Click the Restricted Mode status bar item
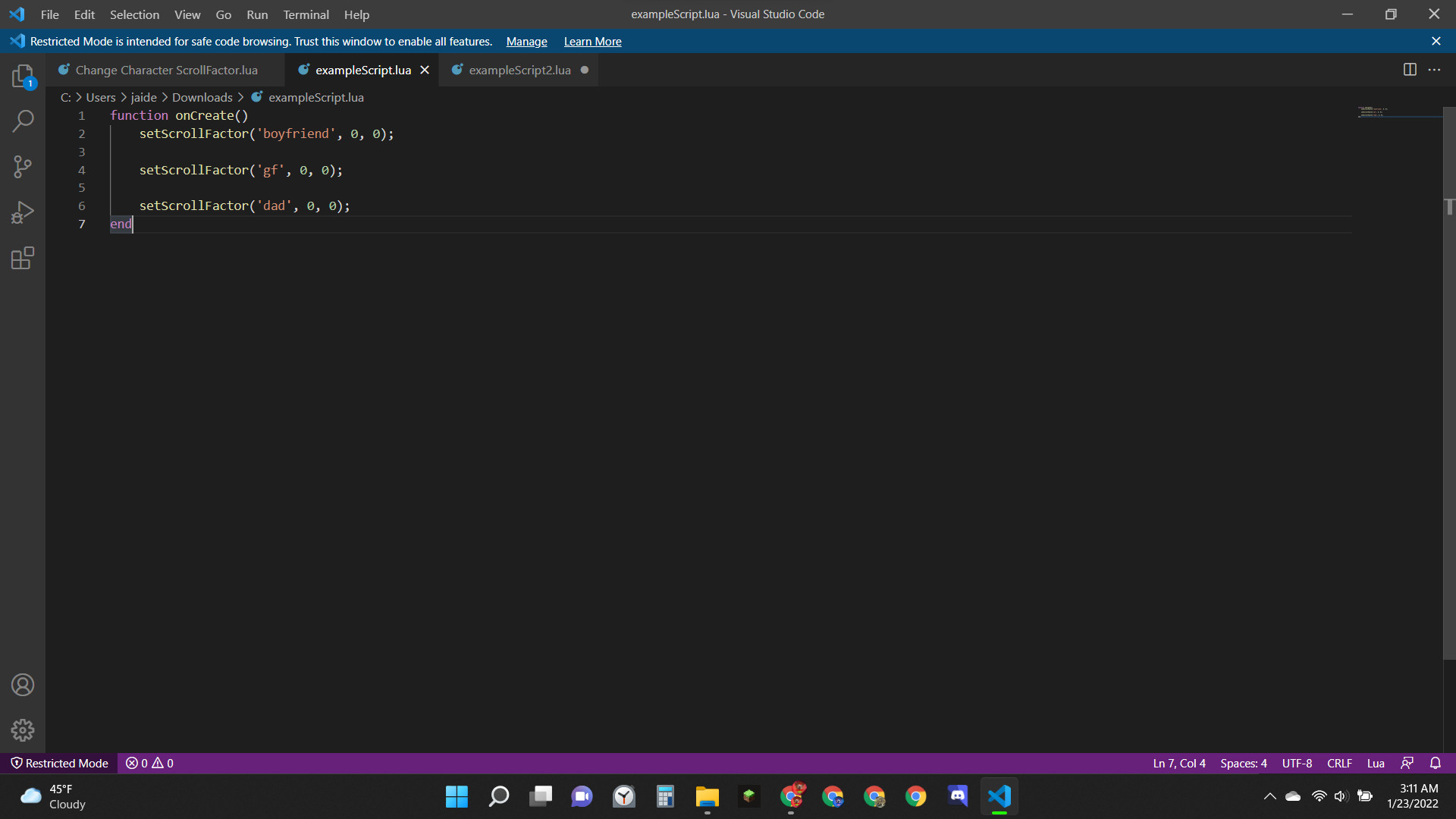This screenshot has height=819, width=1456. 59,763
